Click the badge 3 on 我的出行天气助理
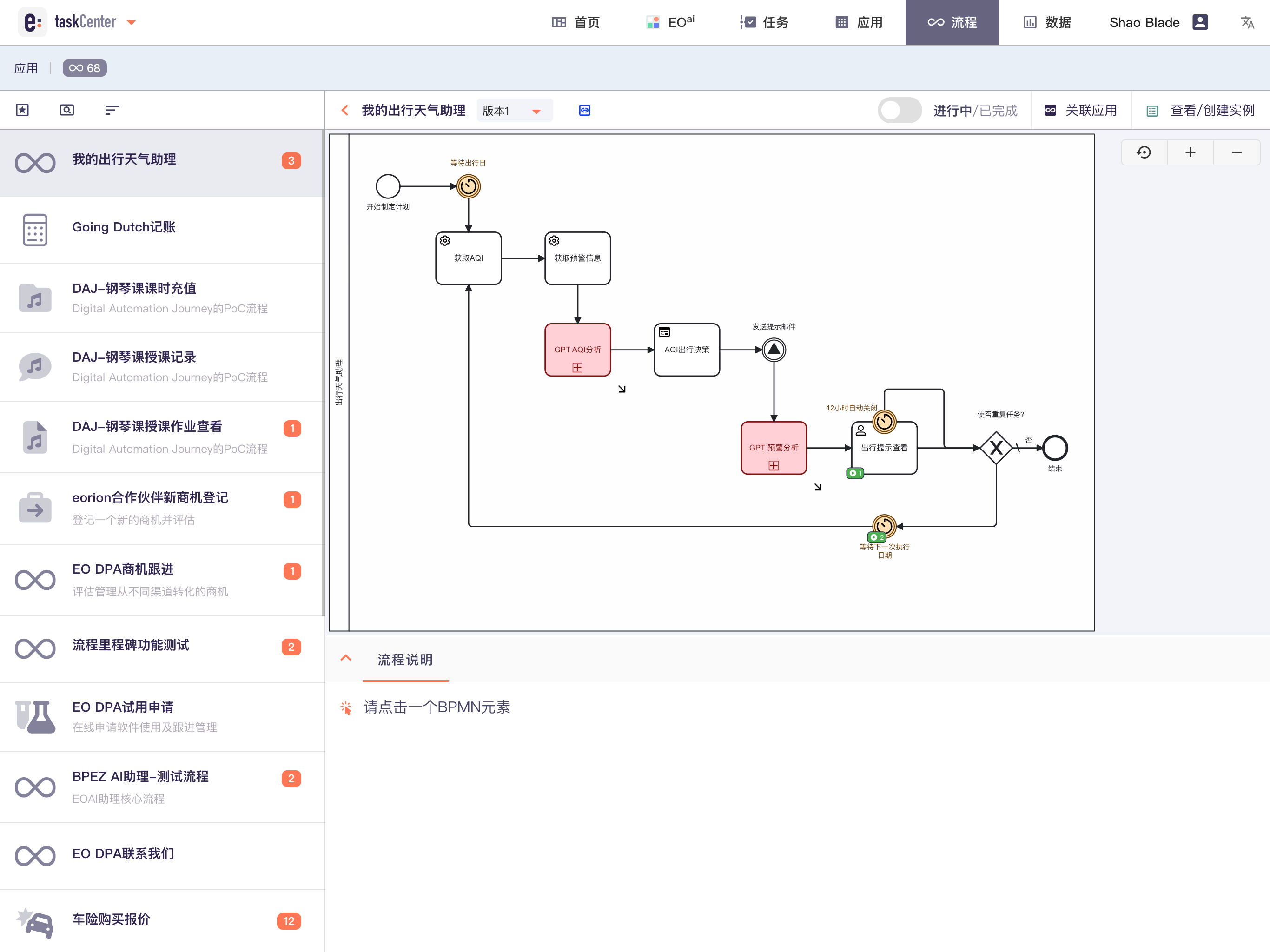 pos(291,161)
